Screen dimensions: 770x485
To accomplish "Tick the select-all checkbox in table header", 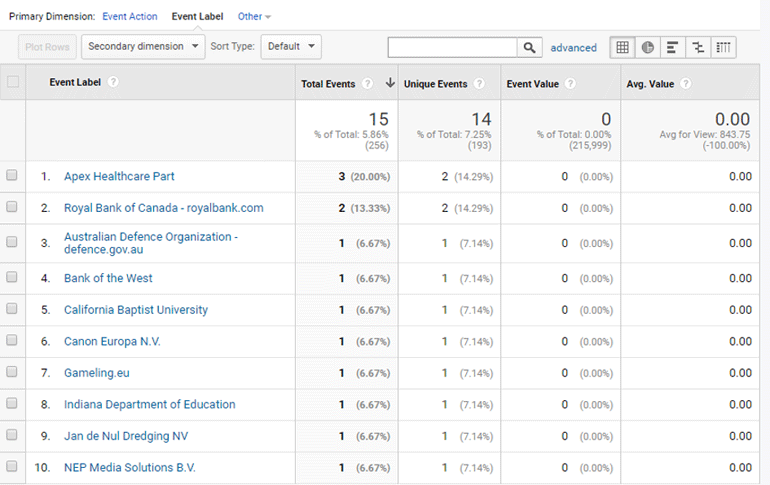I will click(13, 81).
